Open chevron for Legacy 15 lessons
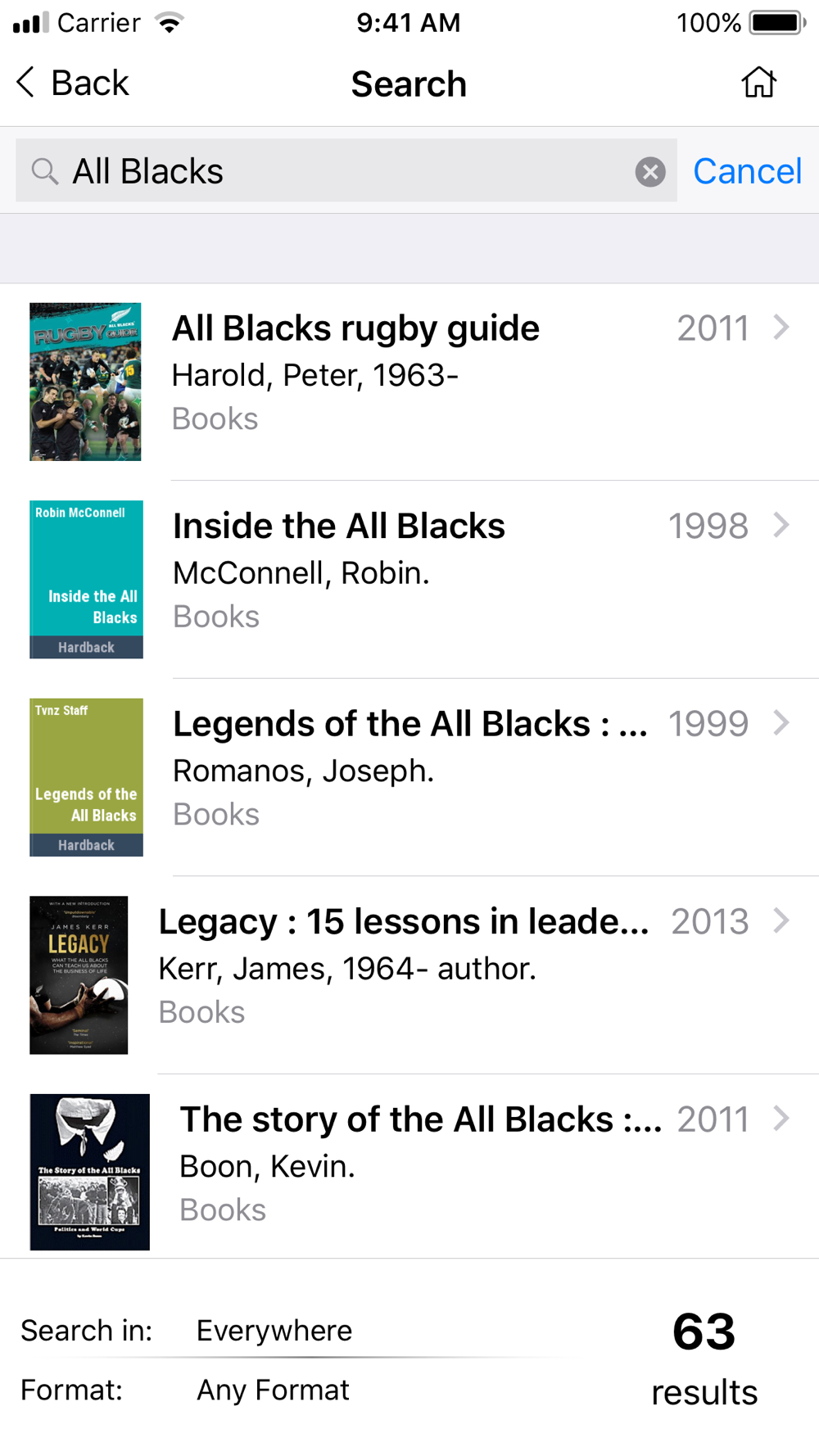 pyautogui.click(x=781, y=920)
